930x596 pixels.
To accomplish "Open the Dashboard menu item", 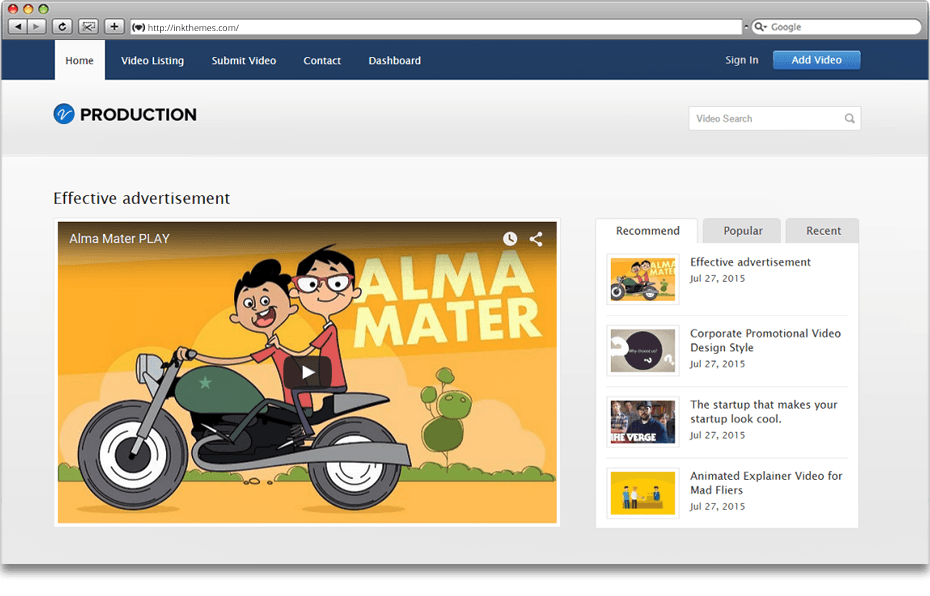I will coord(394,60).
